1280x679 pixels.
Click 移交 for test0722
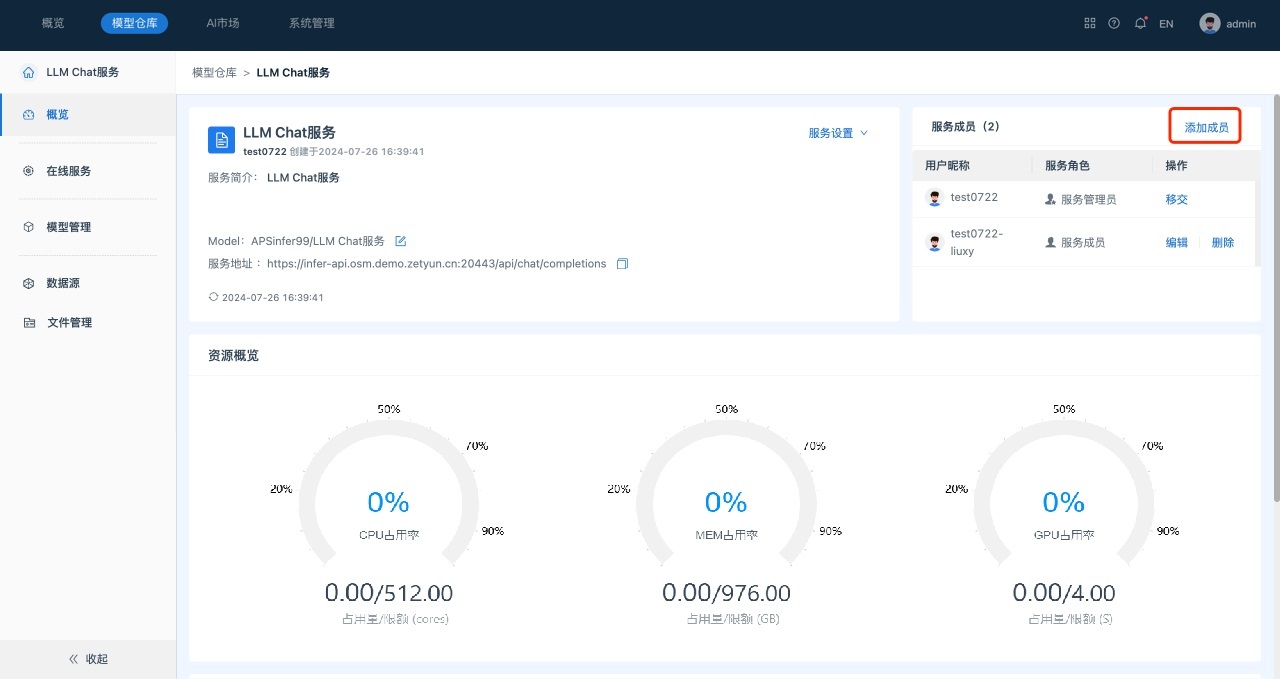1176,199
